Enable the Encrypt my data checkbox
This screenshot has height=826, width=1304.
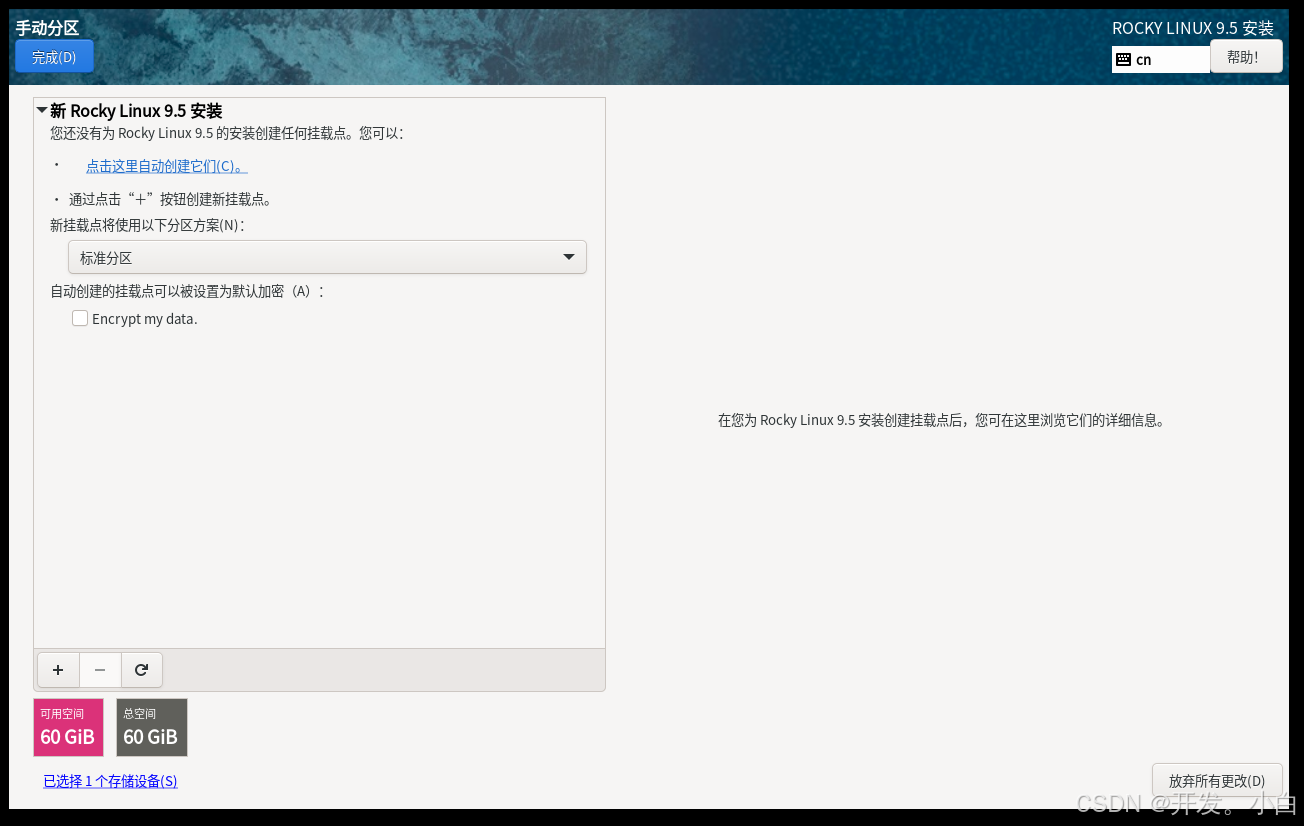pyautogui.click(x=80, y=319)
